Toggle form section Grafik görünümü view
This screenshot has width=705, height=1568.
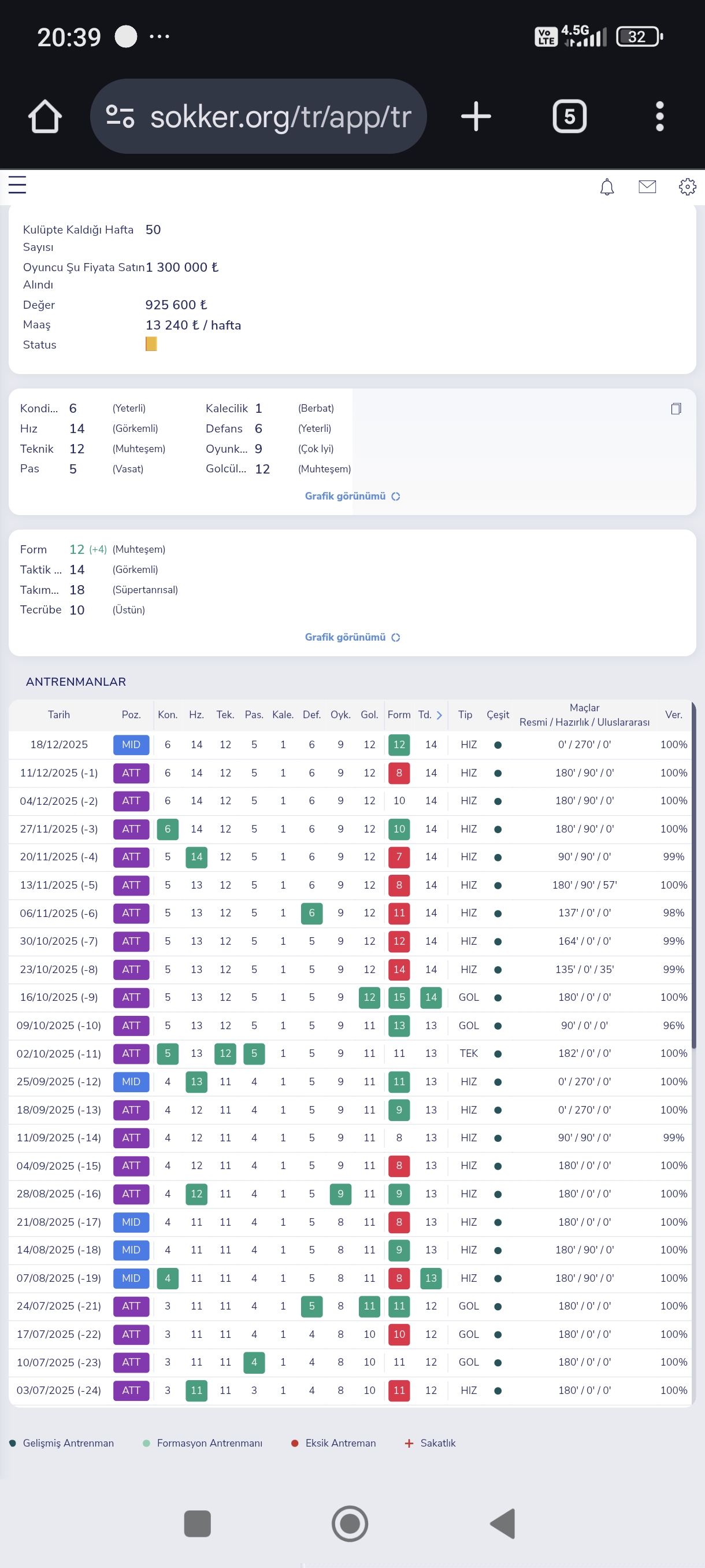tap(352, 637)
